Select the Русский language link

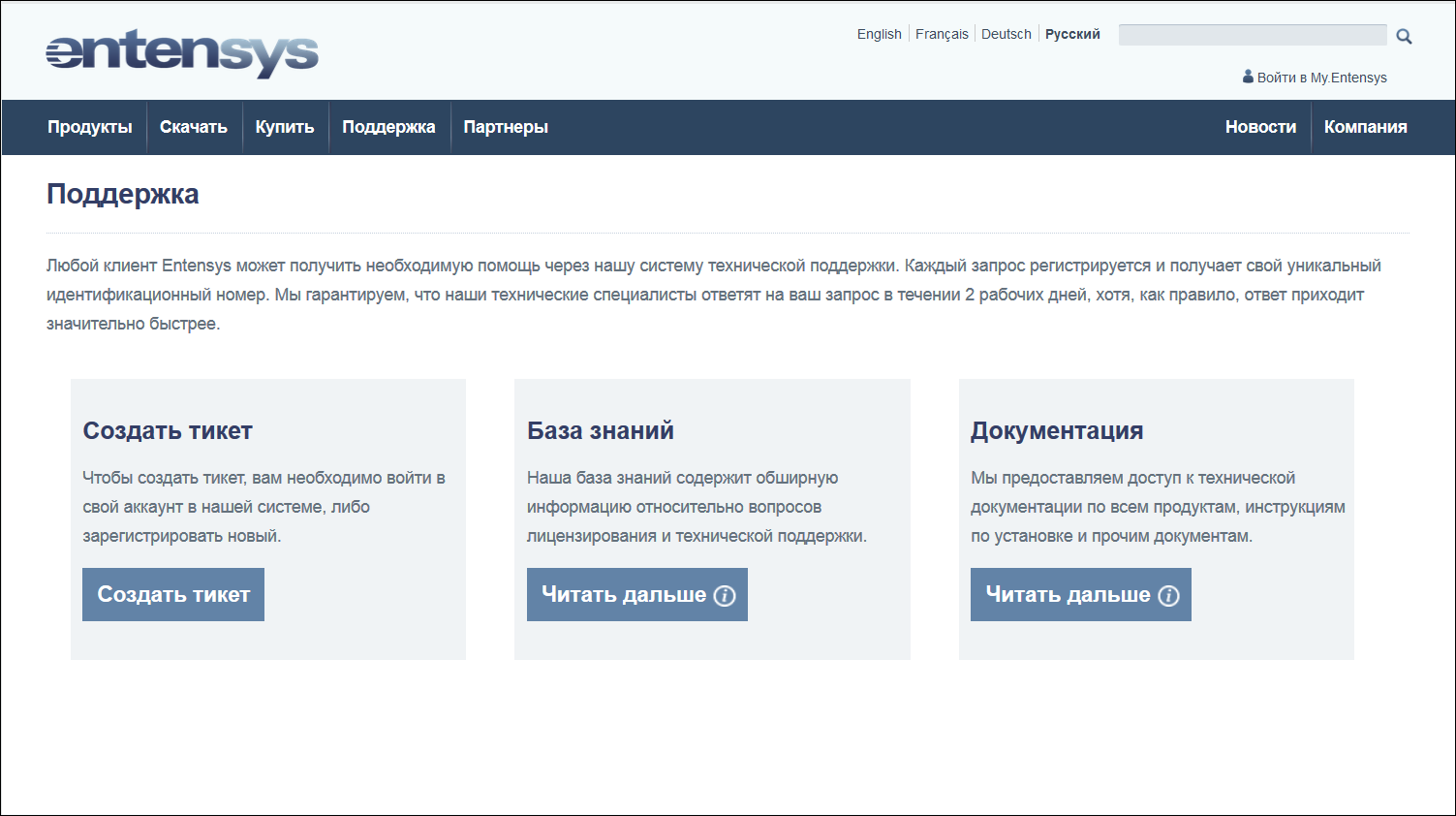pyautogui.click(x=1072, y=34)
